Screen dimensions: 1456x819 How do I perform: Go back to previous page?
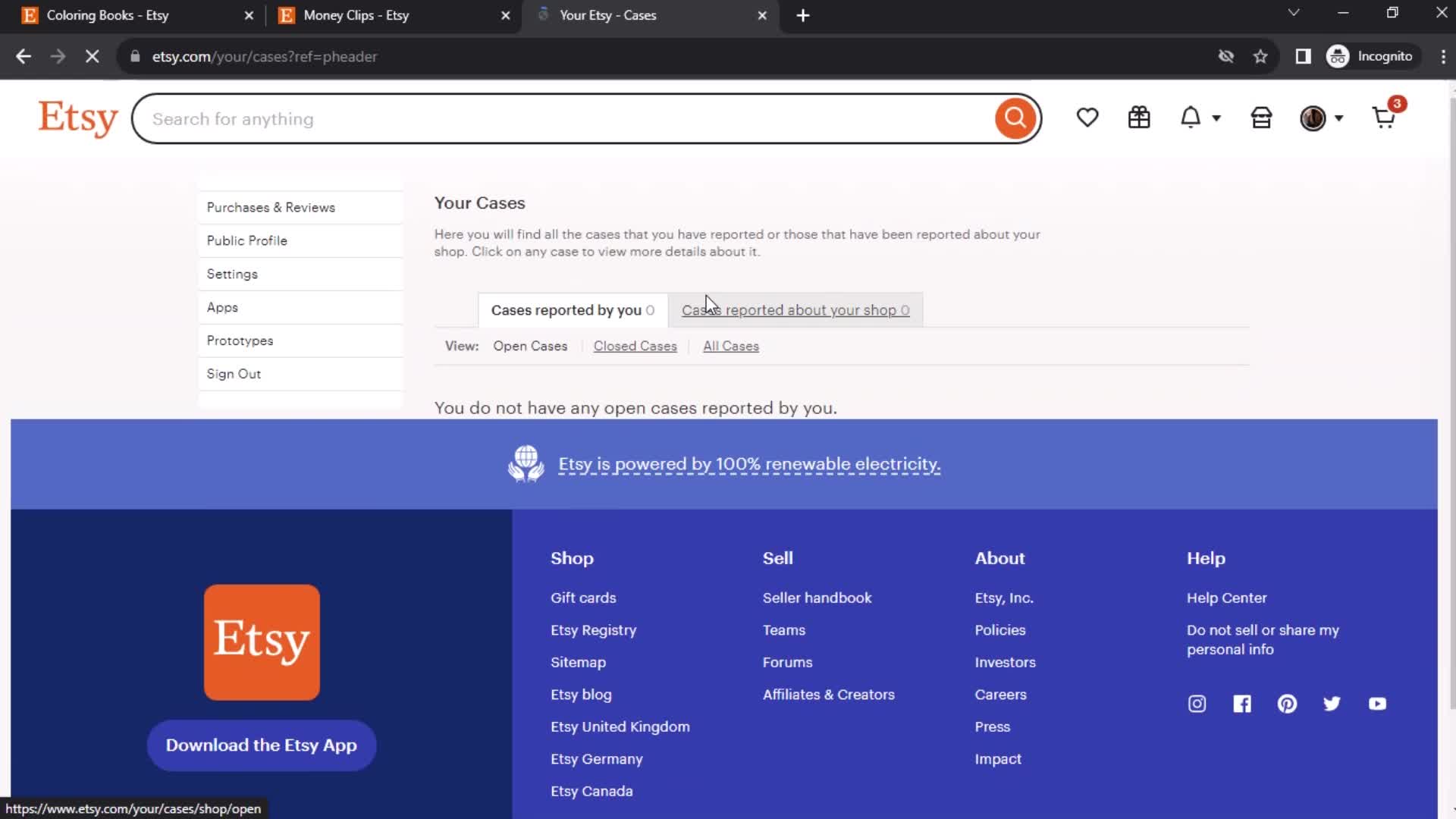click(x=24, y=56)
